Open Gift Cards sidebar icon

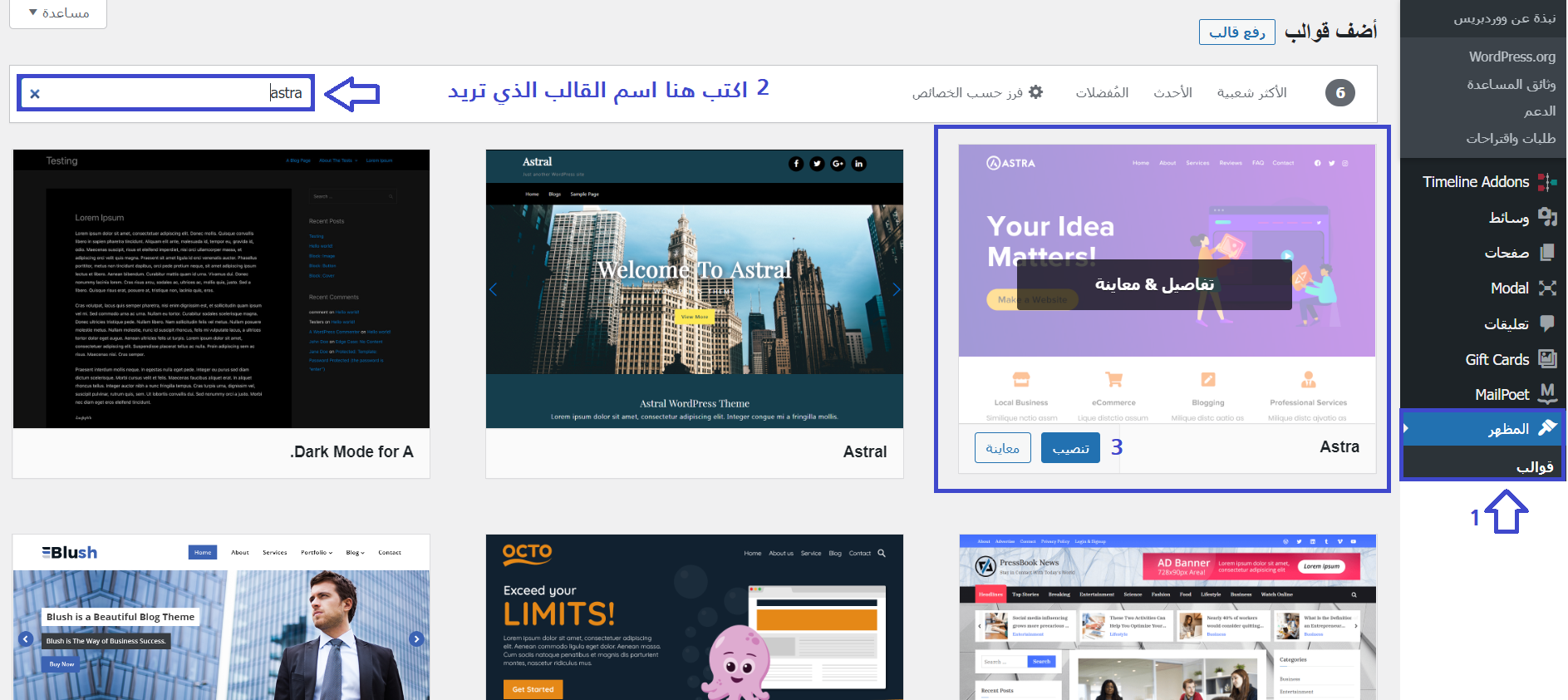coord(1547,359)
